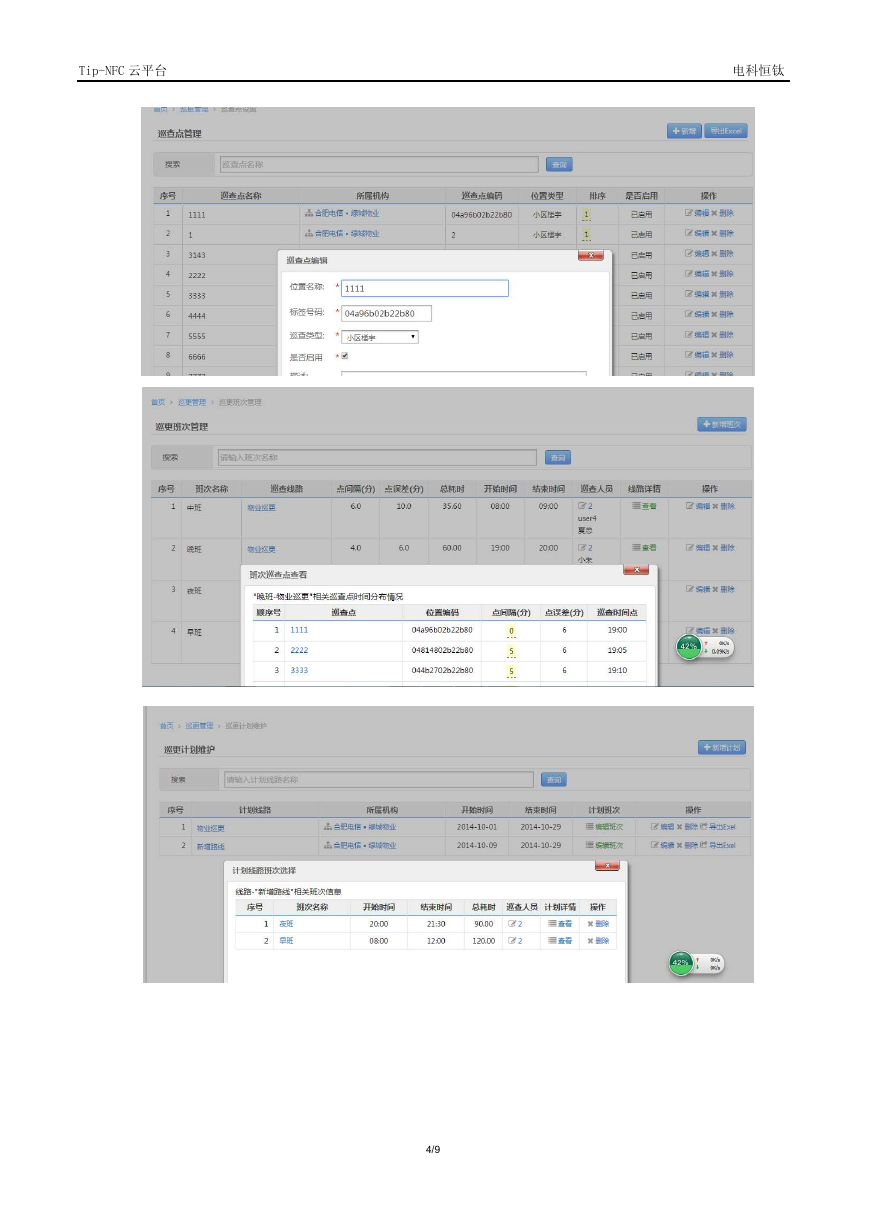Click the 标签号码 field 04a96b02b22b80

[386, 313]
